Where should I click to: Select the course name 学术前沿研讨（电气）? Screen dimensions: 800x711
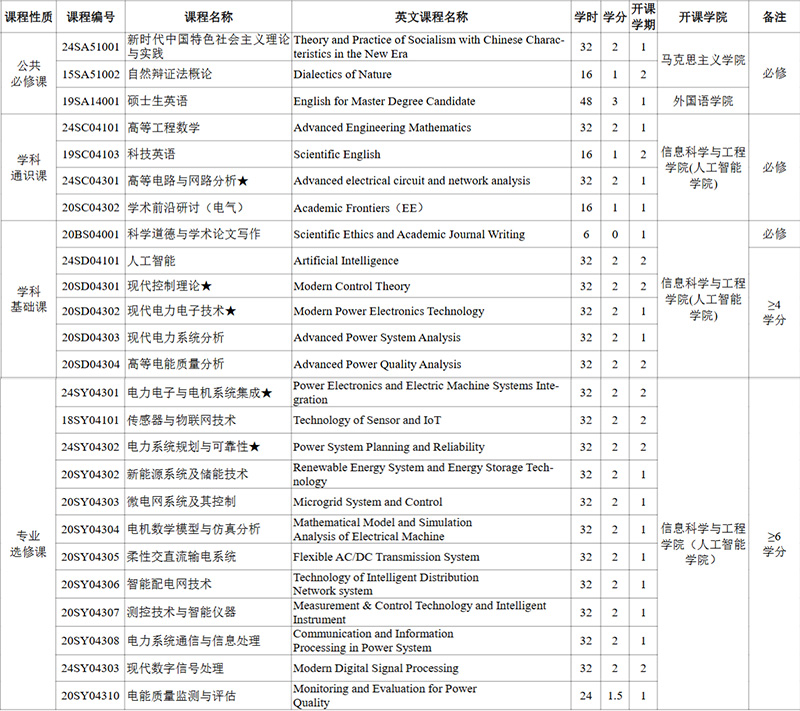(188, 208)
